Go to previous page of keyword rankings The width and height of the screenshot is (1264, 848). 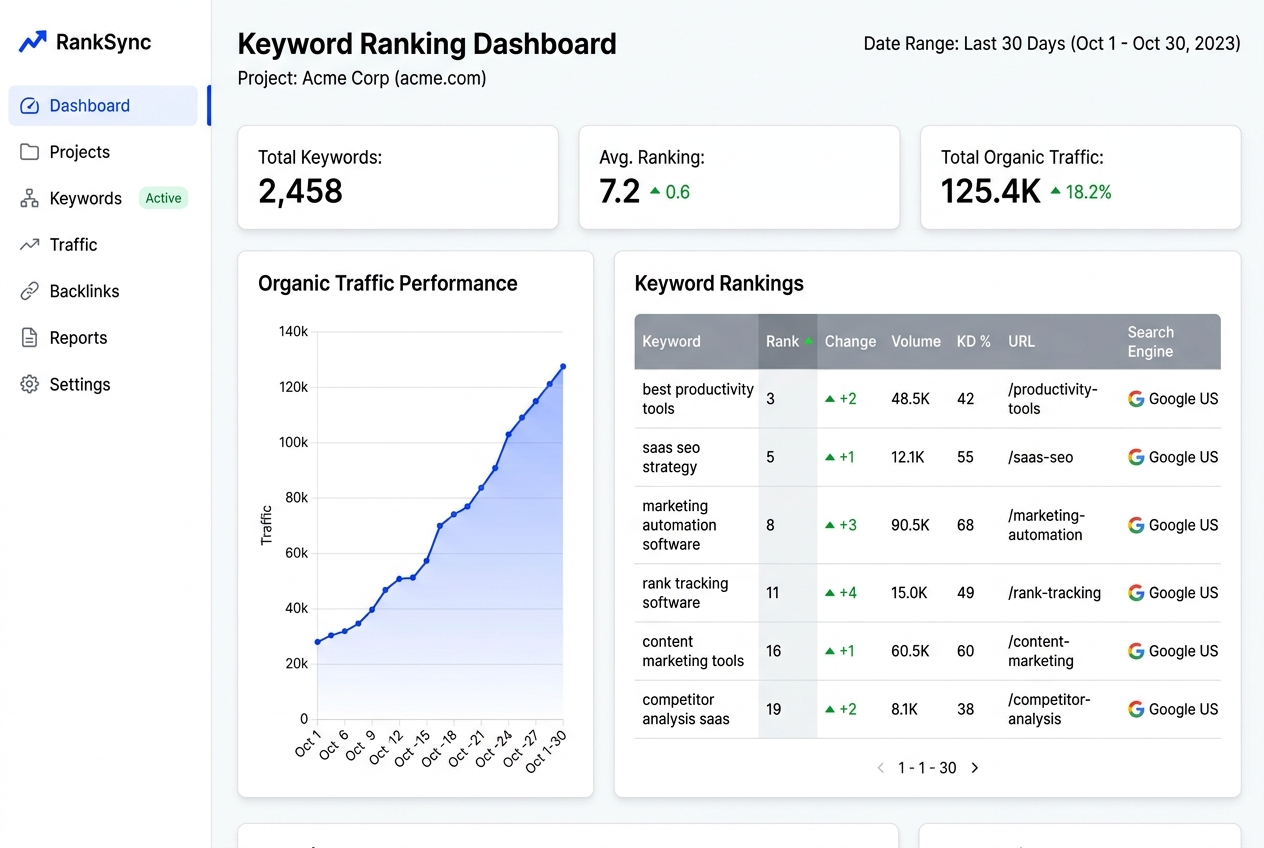tap(880, 768)
